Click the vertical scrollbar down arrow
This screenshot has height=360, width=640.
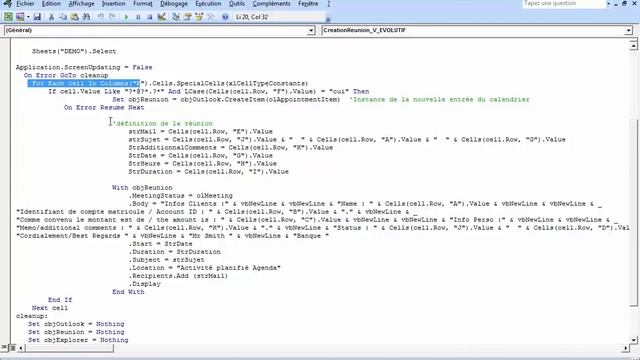pos(633,339)
